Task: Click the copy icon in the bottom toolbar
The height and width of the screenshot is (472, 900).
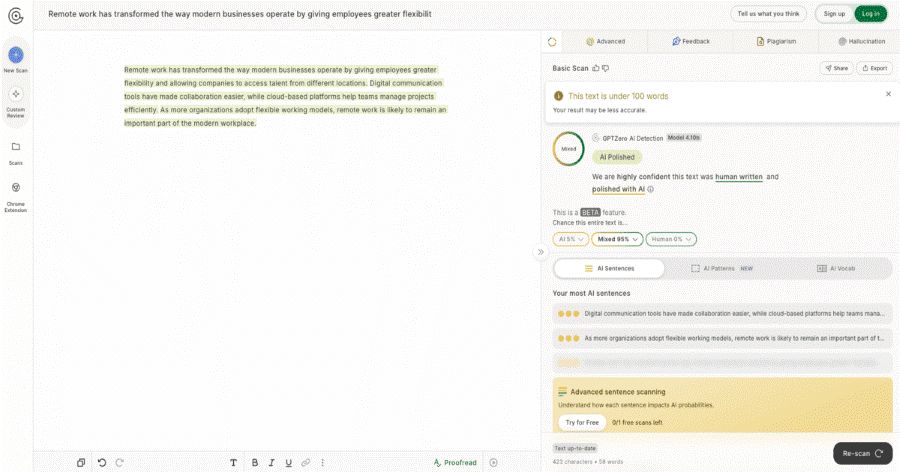Action: pos(81,462)
